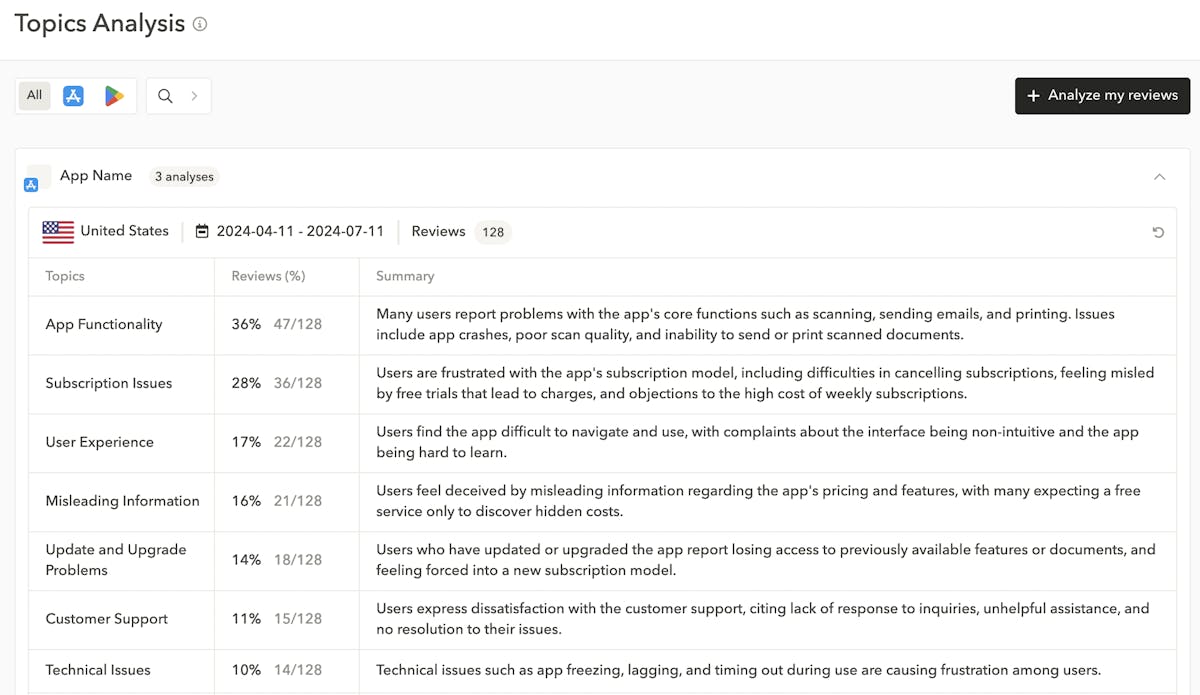Open the search magnifier icon

tap(165, 96)
